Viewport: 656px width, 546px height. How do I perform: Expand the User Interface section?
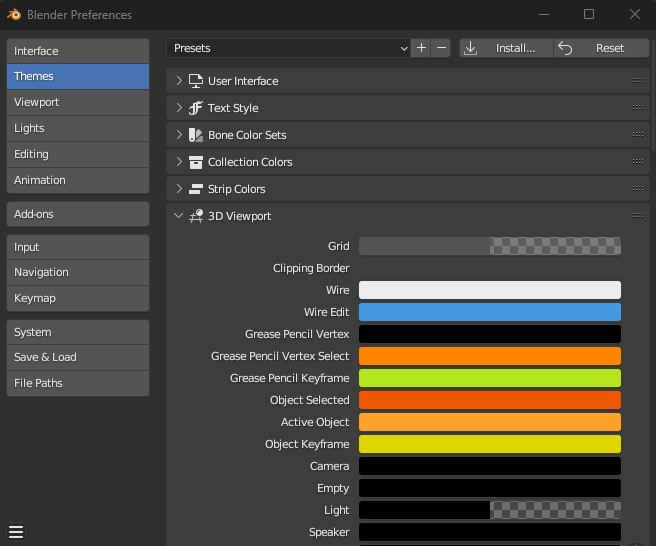click(x=179, y=81)
